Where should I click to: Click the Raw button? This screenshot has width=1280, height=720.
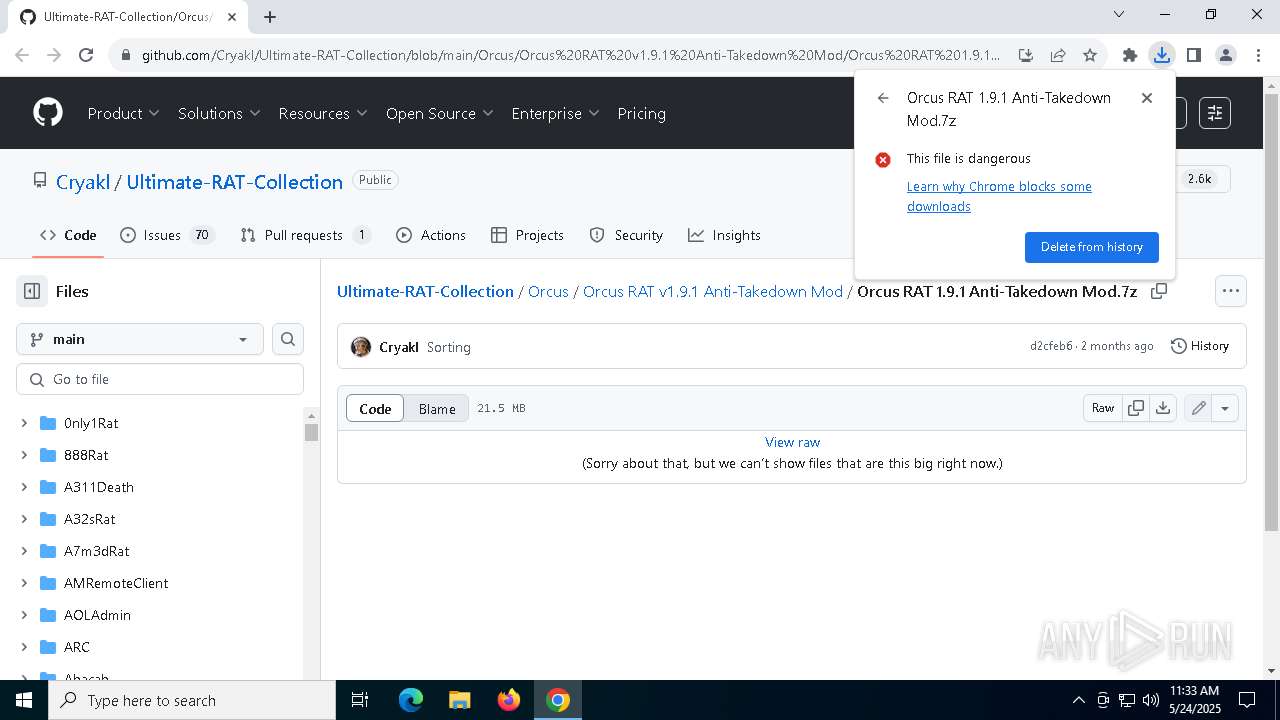(x=1103, y=408)
